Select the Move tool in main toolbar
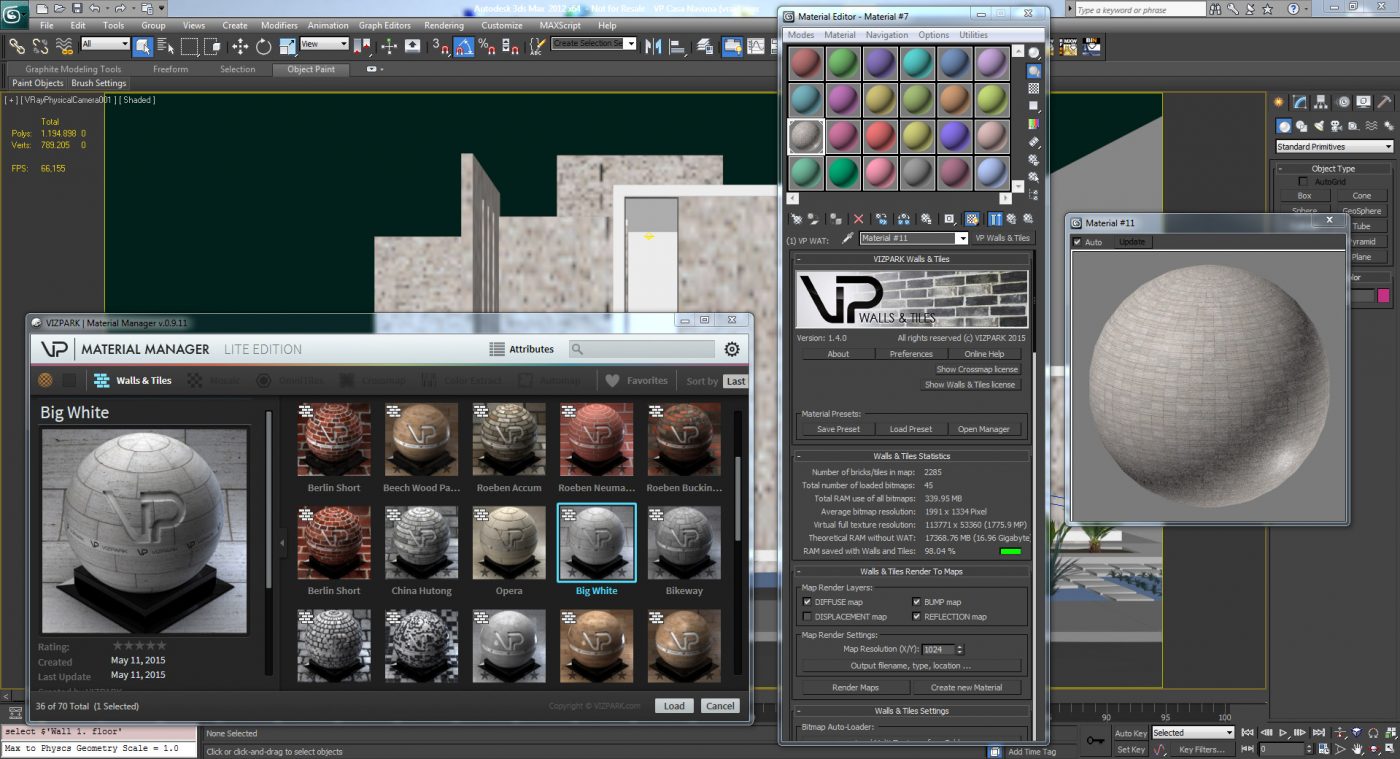1400x759 pixels. 240,46
